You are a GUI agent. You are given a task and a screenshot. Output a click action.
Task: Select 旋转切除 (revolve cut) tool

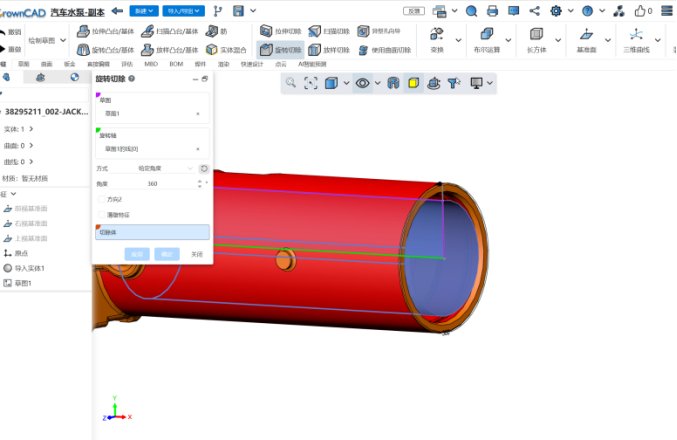click(281, 50)
